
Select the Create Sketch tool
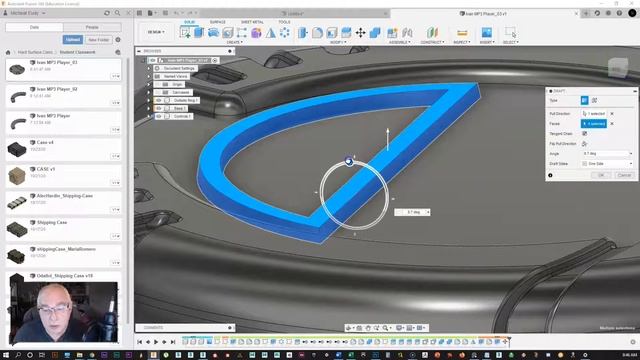pos(185,33)
